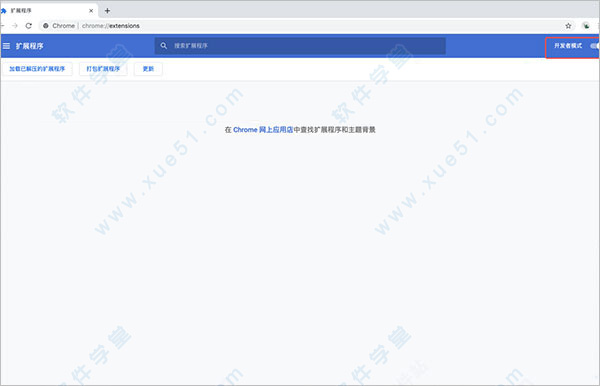This screenshot has width=600, height=386.
Task: Select the extensions browser tab
Action: 49,10
